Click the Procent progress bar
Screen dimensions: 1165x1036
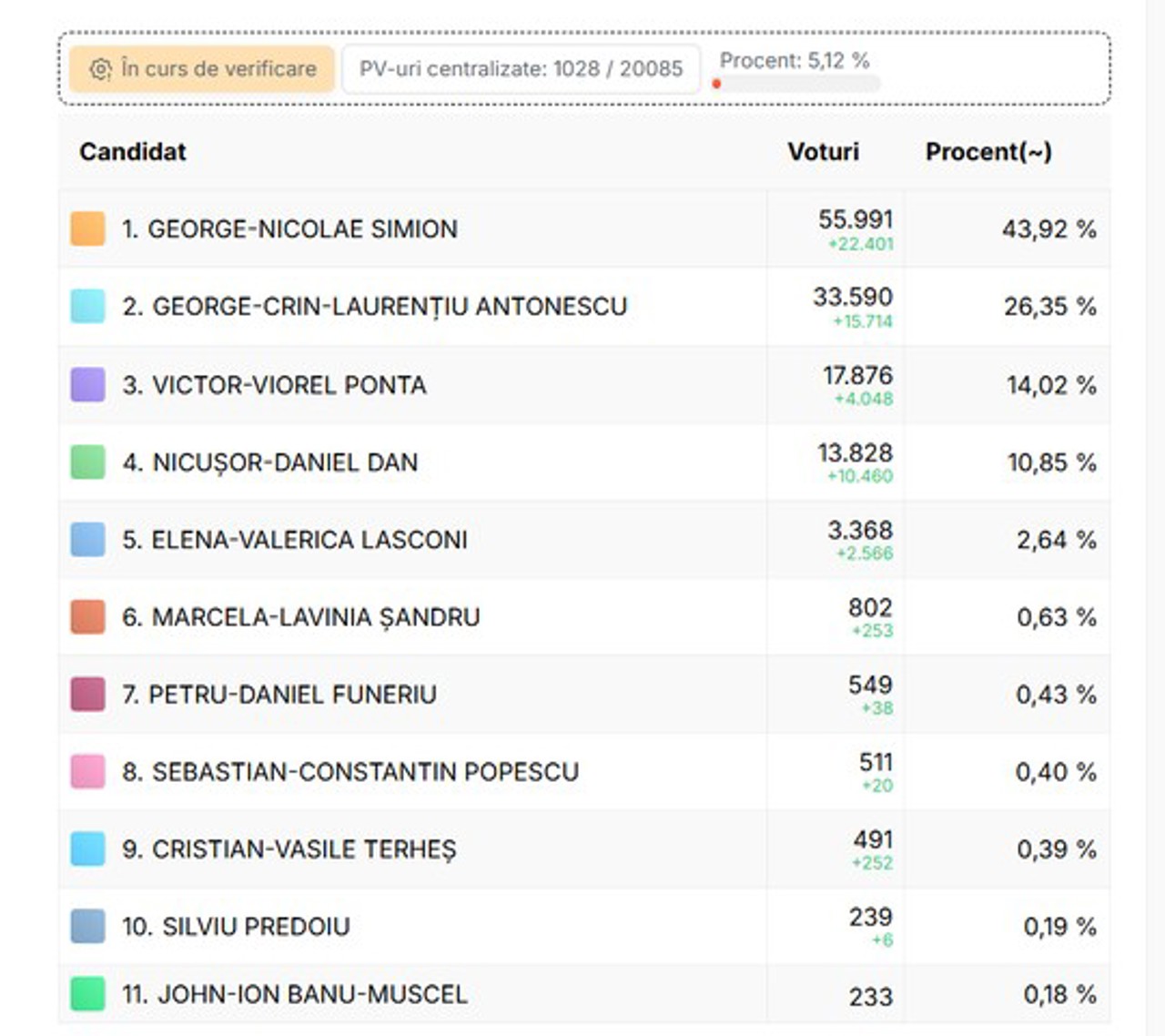tap(799, 84)
